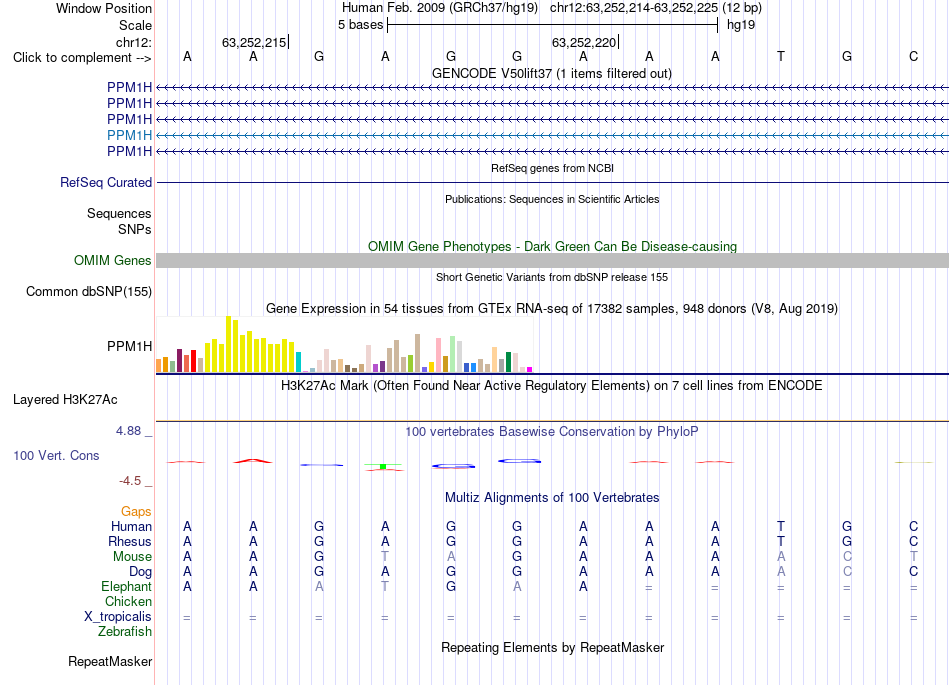950x685 pixels.
Task: Click the chr12:63,252,214-63,252,225 (12 bp) coordinates
Action: click(x=656, y=8)
